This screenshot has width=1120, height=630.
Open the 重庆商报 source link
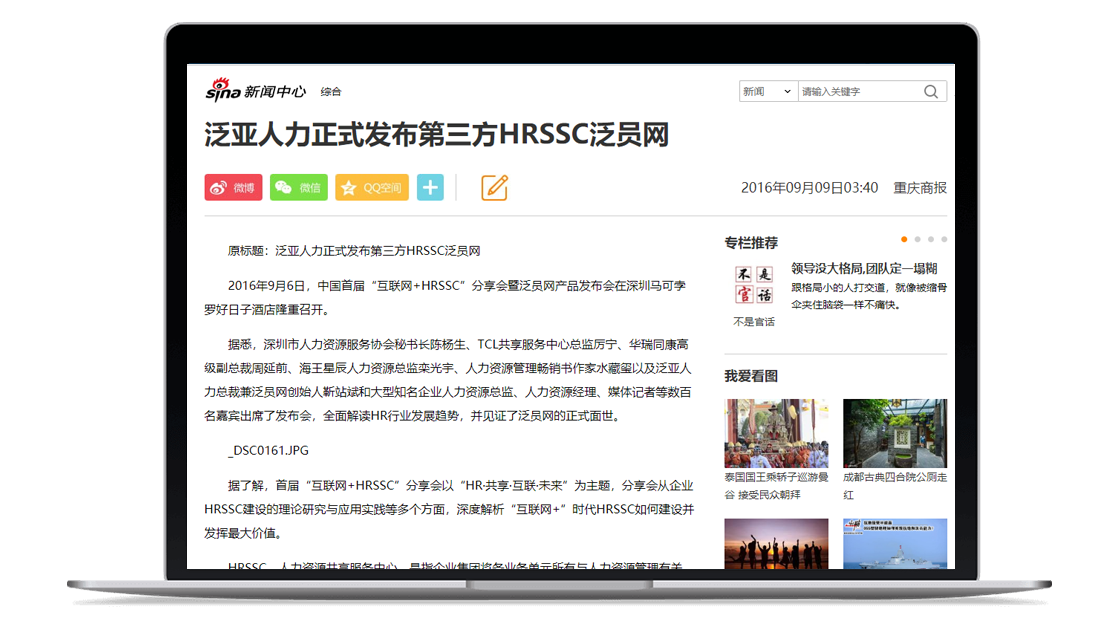pos(920,188)
